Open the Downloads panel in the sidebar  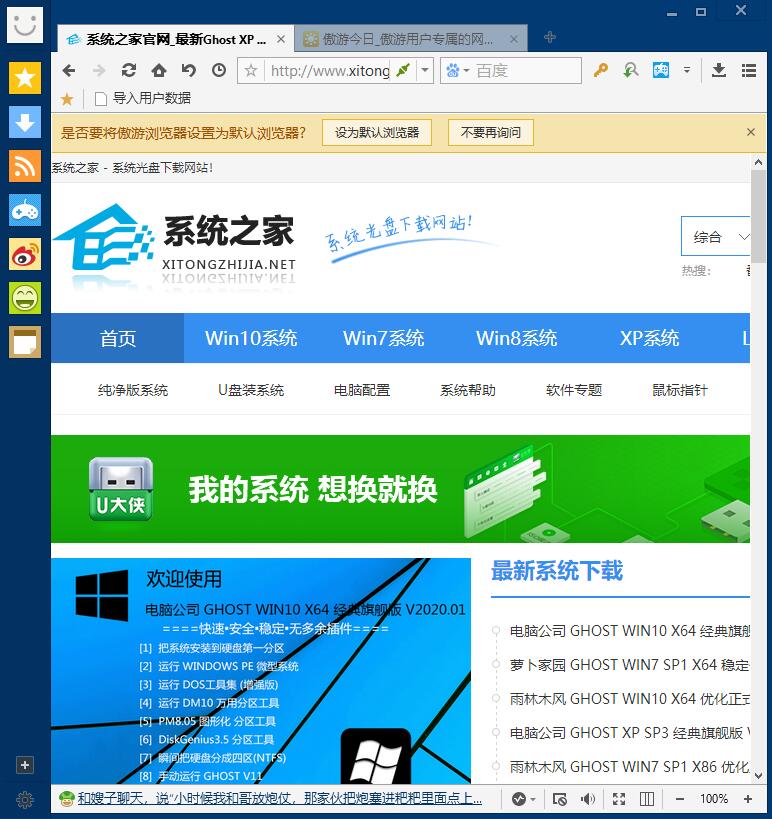pyautogui.click(x=25, y=122)
